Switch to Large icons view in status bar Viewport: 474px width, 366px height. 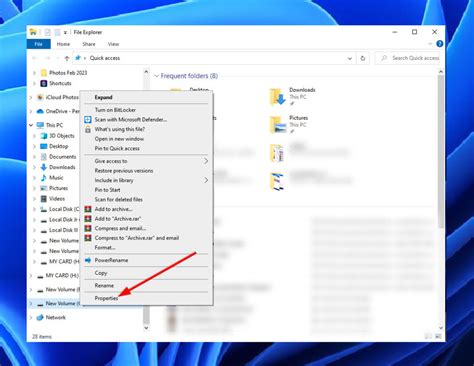click(x=438, y=336)
